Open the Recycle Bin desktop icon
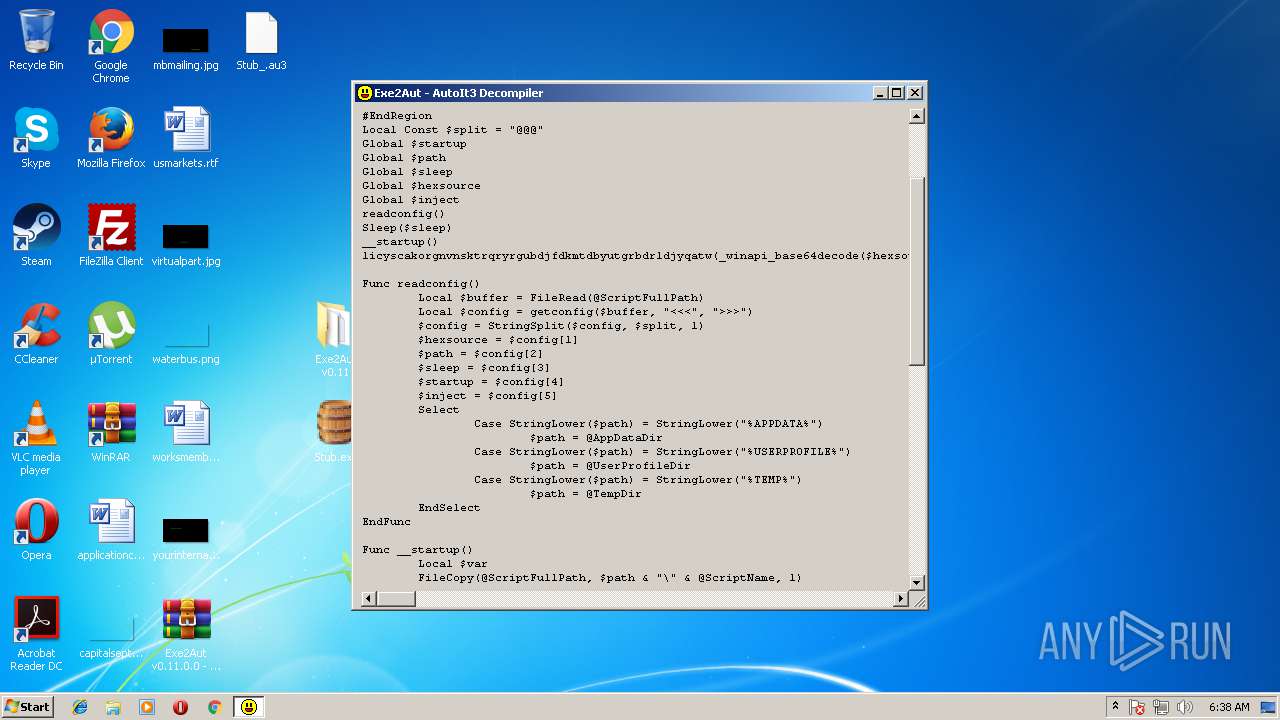 36,40
